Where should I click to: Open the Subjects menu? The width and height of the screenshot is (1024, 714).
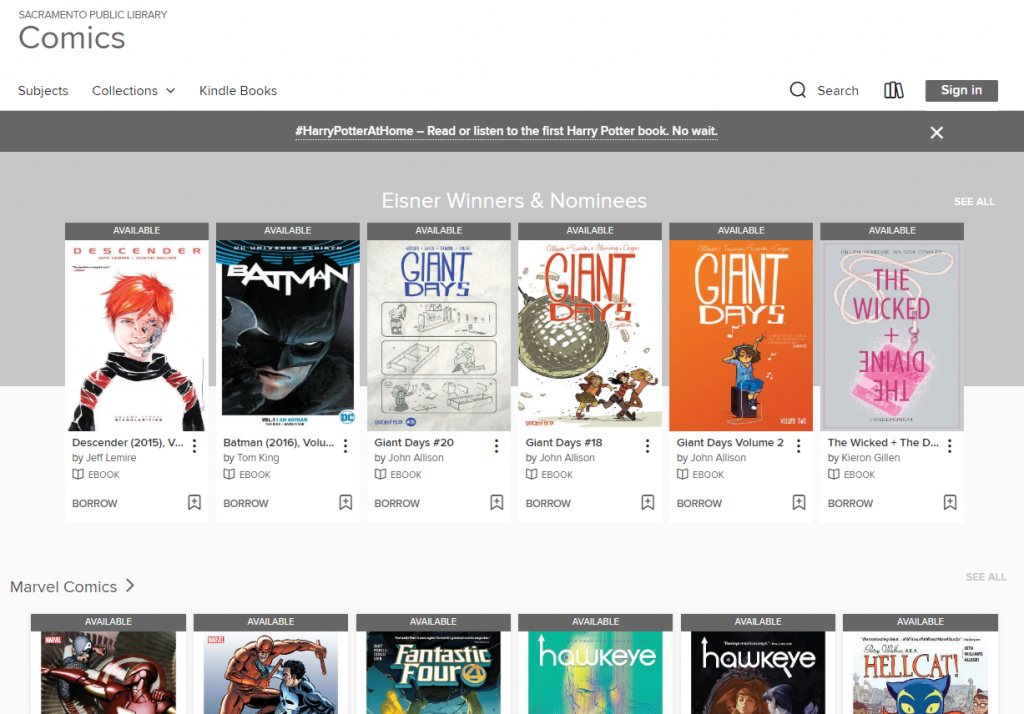click(x=43, y=91)
